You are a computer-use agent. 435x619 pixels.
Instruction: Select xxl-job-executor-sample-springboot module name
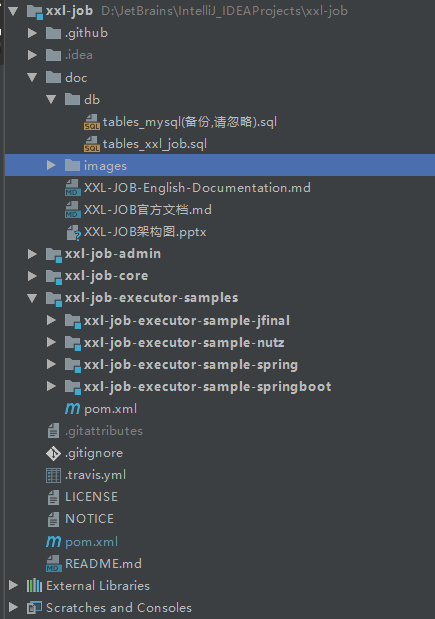208,387
